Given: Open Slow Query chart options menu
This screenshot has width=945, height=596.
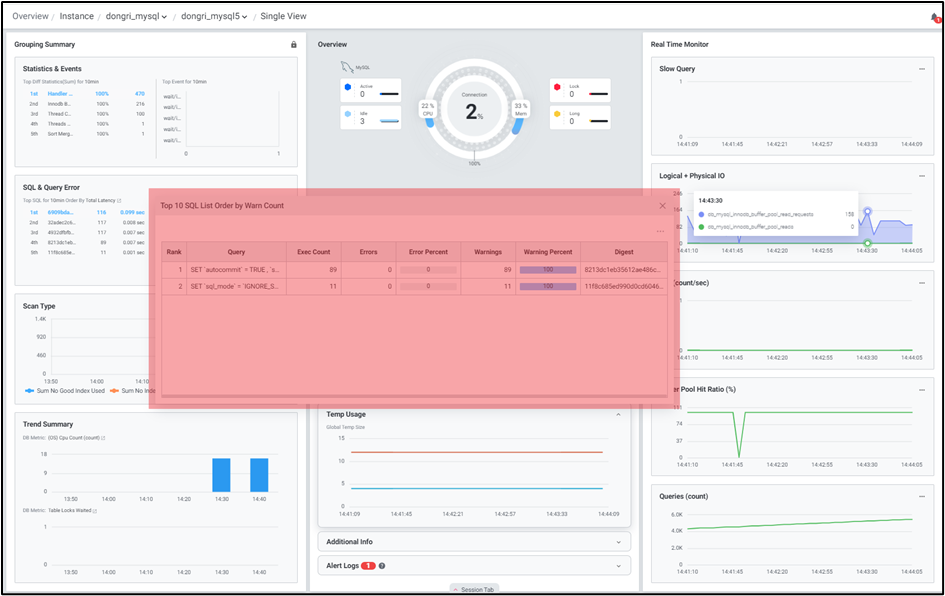Looking at the screenshot, I should pos(921,69).
